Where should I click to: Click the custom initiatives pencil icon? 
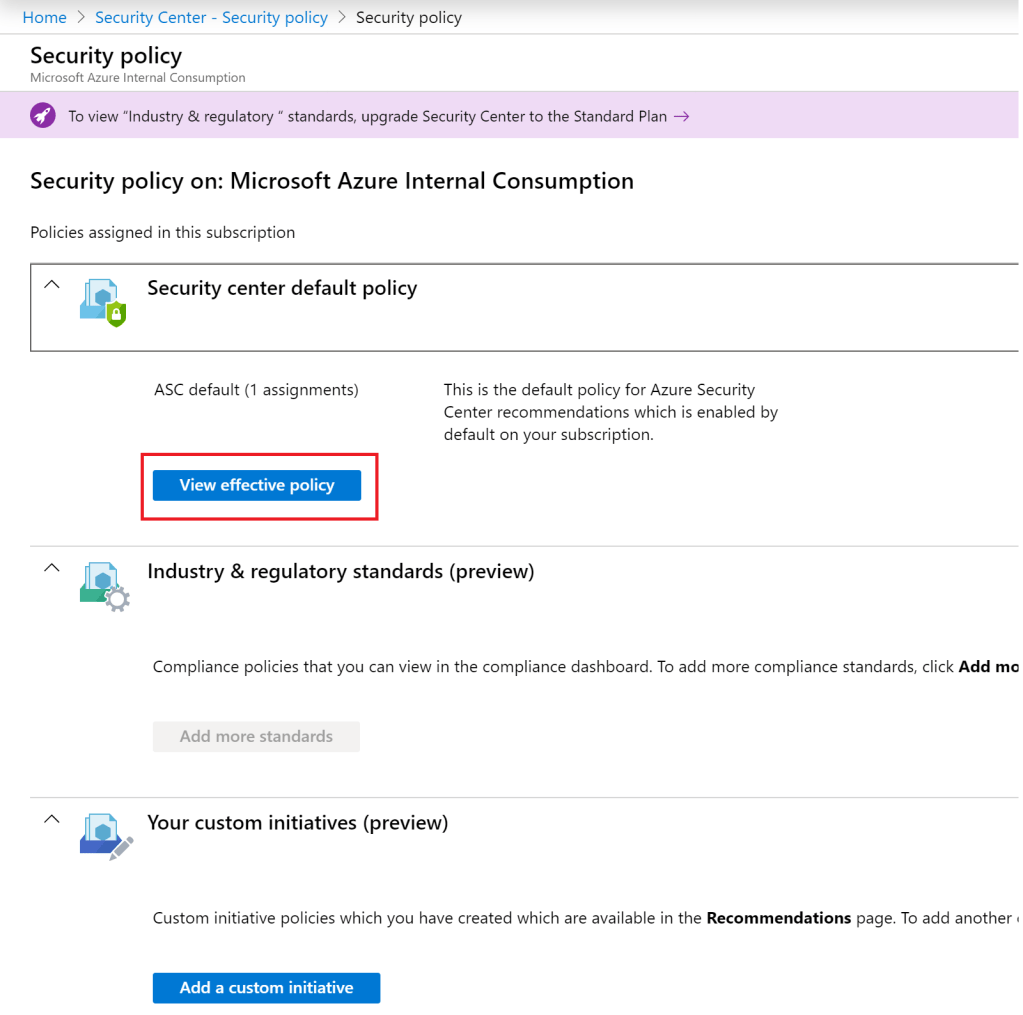[104, 837]
